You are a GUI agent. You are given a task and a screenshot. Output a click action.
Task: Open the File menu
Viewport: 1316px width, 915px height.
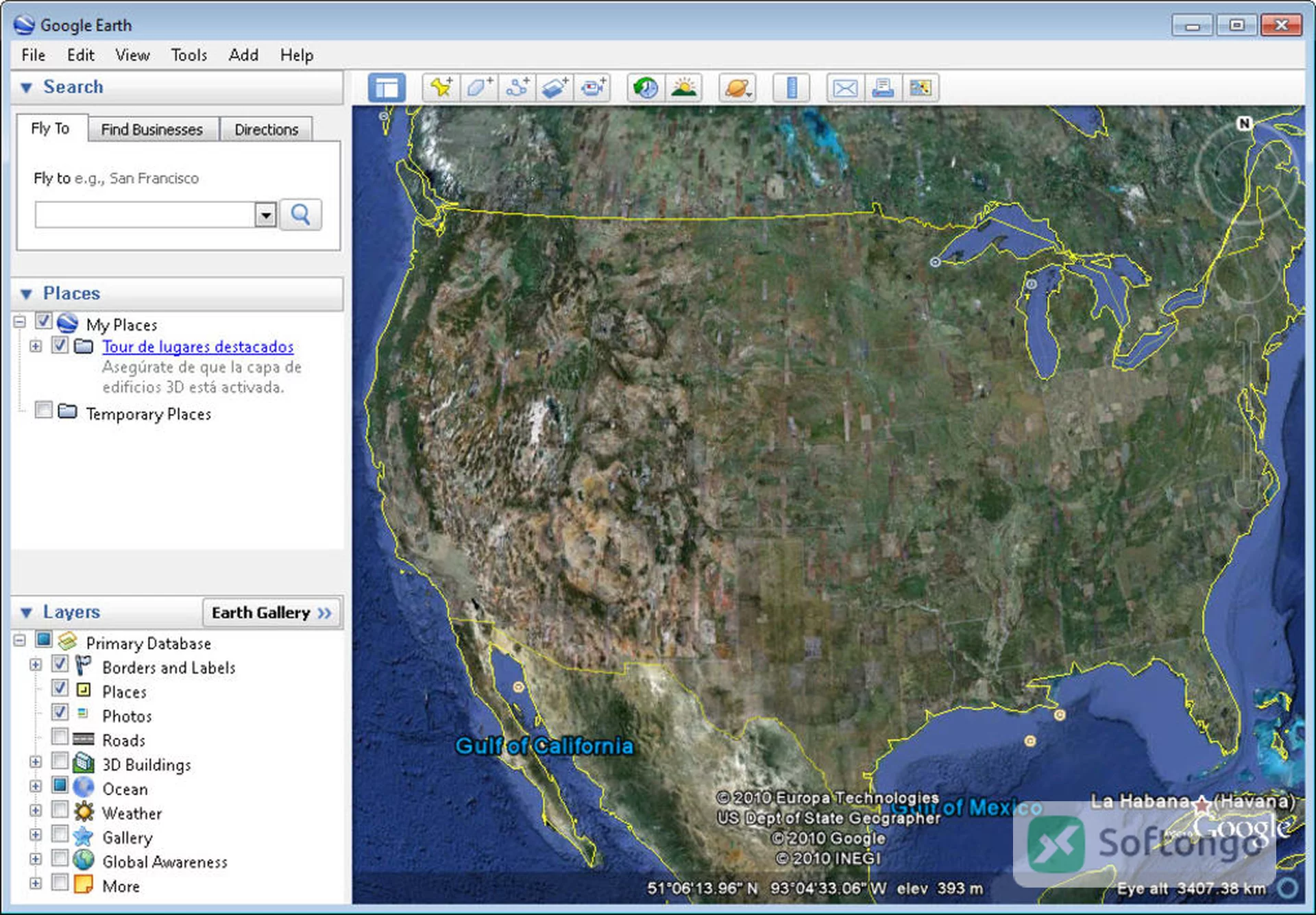click(x=33, y=55)
